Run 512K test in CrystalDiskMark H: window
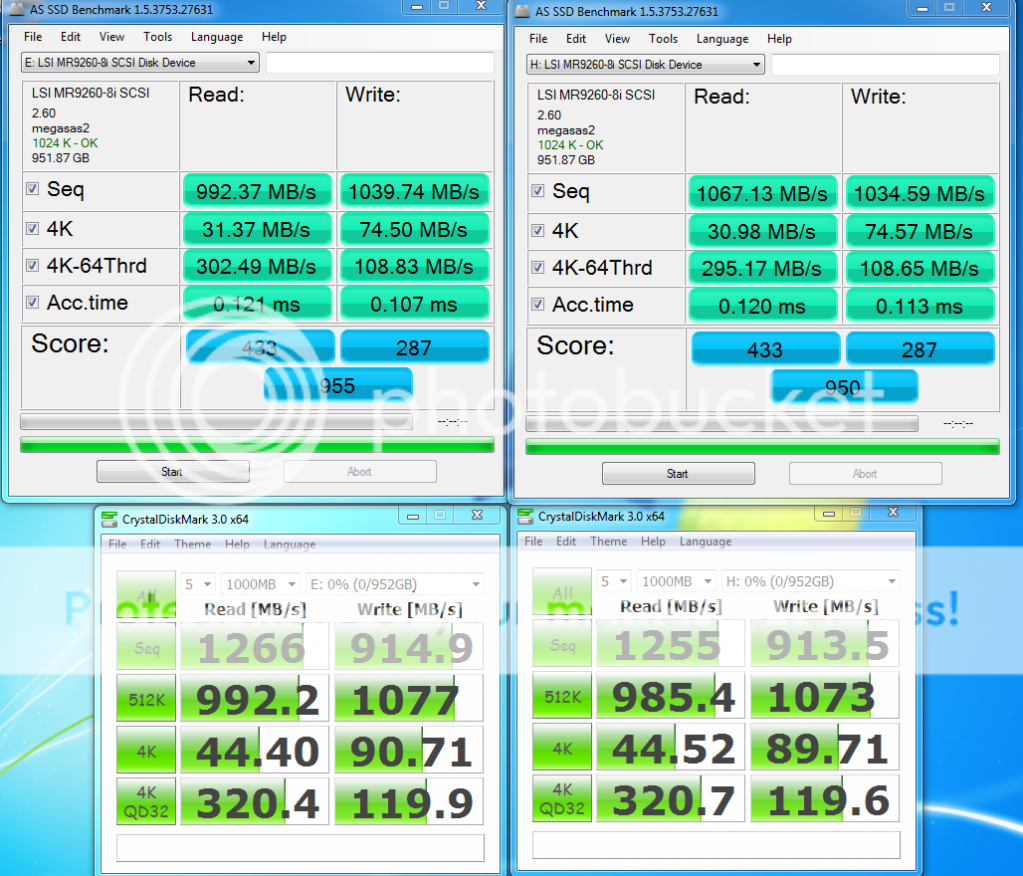 tap(562, 696)
